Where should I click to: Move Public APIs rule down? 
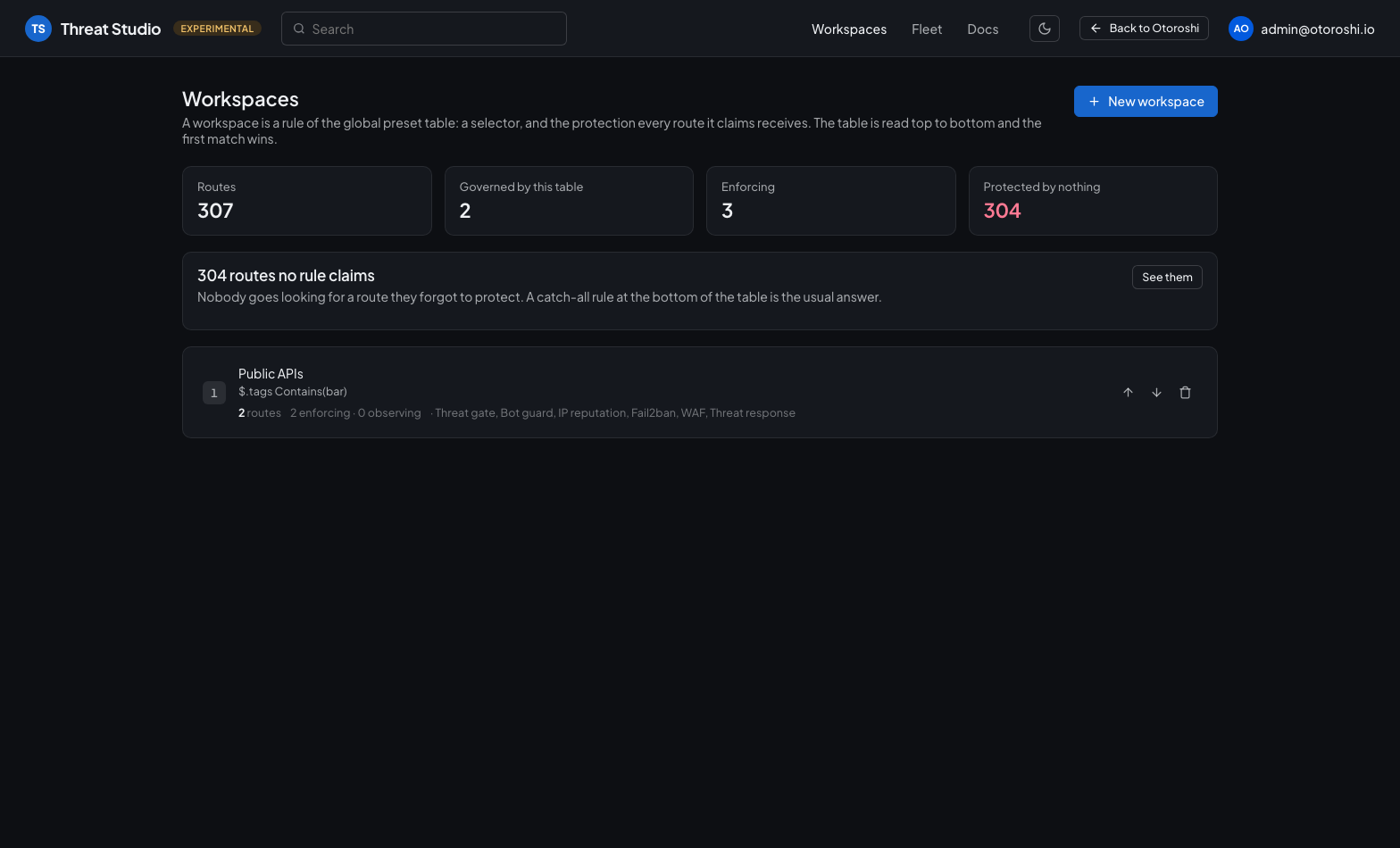pyautogui.click(x=1156, y=393)
